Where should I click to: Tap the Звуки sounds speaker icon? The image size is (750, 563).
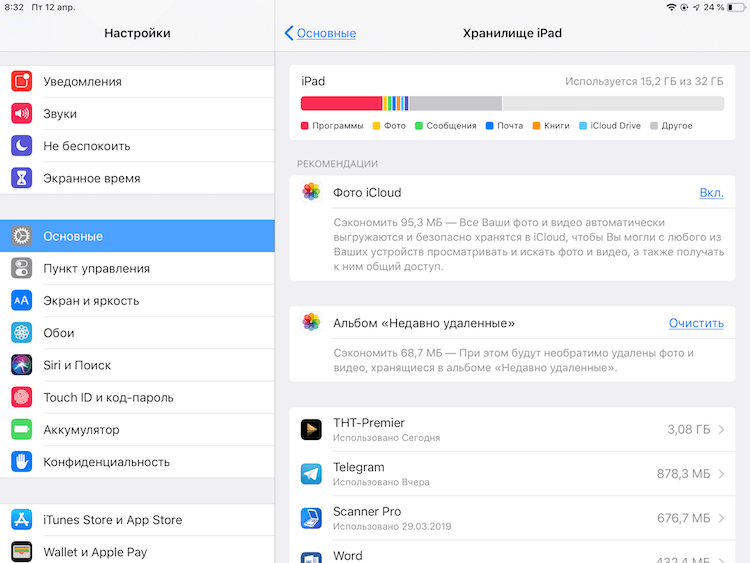pos(22,113)
